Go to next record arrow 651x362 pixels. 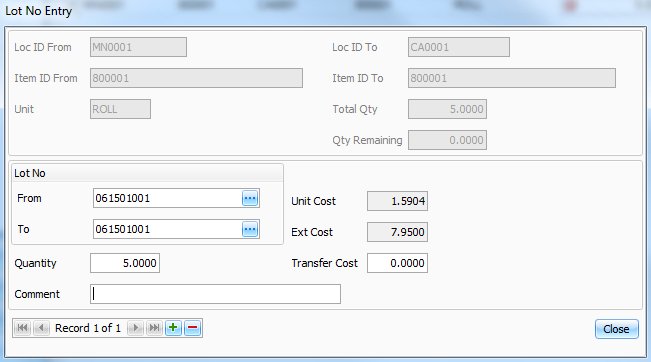[135, 328]
